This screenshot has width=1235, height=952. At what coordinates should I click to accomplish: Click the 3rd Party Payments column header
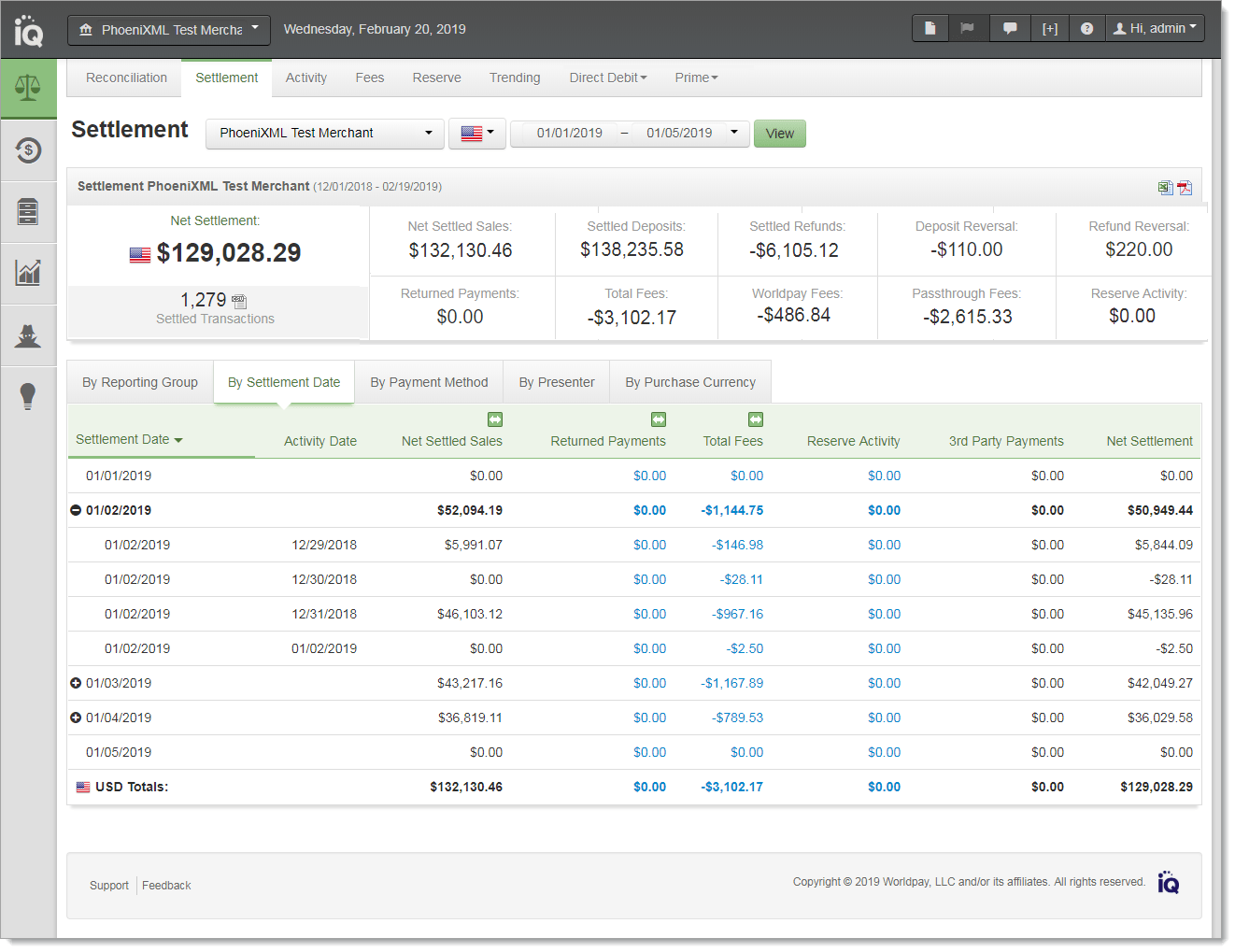1006,441
